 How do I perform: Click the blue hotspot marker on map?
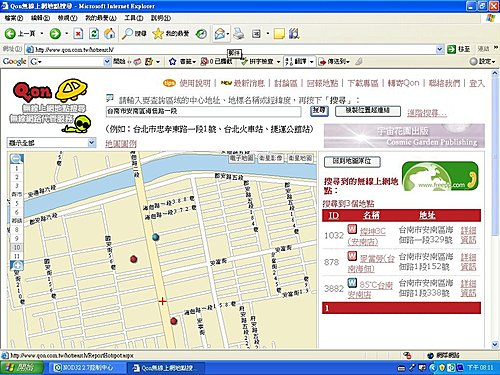(155, 237)
